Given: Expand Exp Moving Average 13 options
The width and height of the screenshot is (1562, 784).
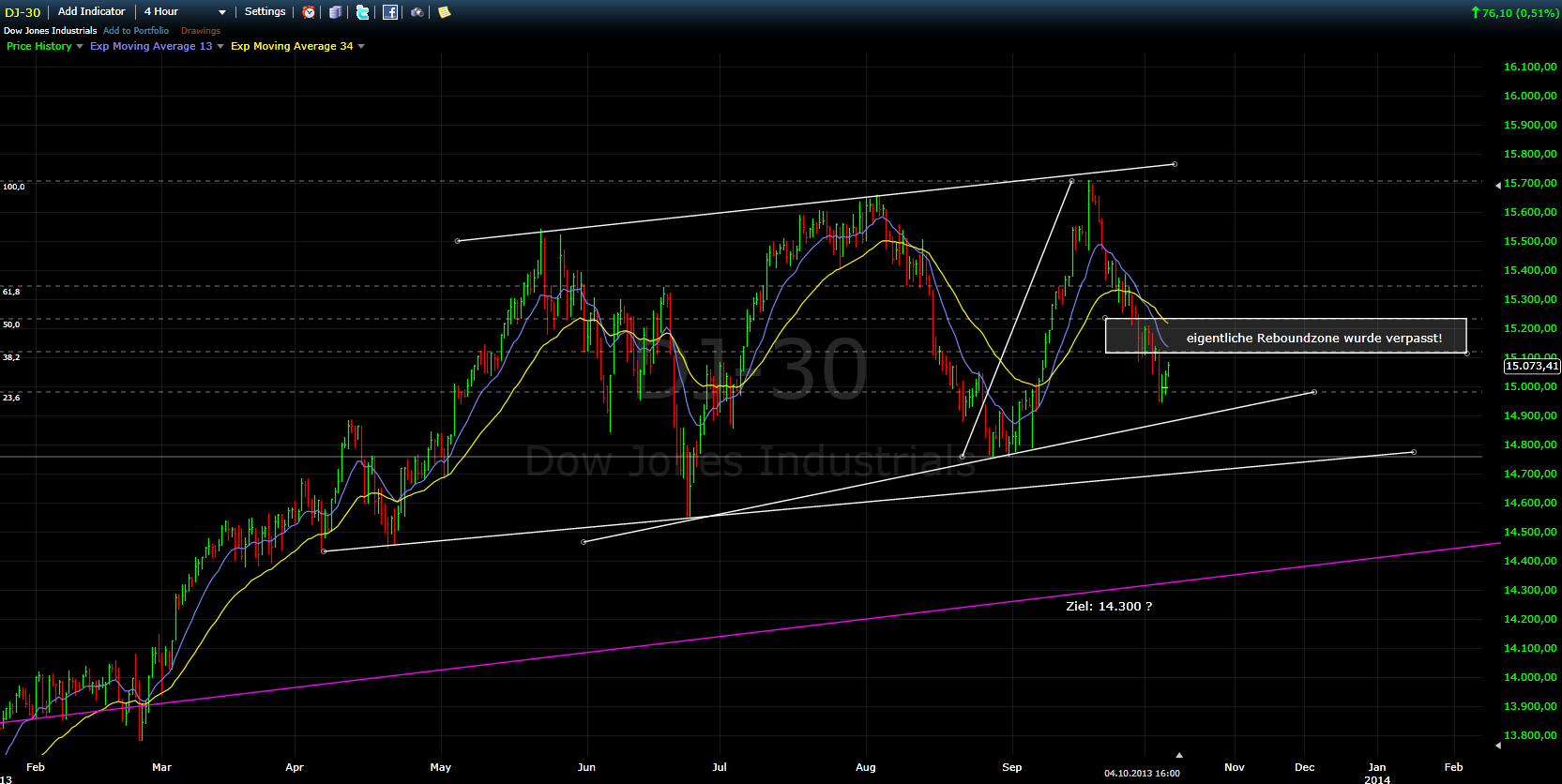Looking at the screenshot, I should click(220, 46).
